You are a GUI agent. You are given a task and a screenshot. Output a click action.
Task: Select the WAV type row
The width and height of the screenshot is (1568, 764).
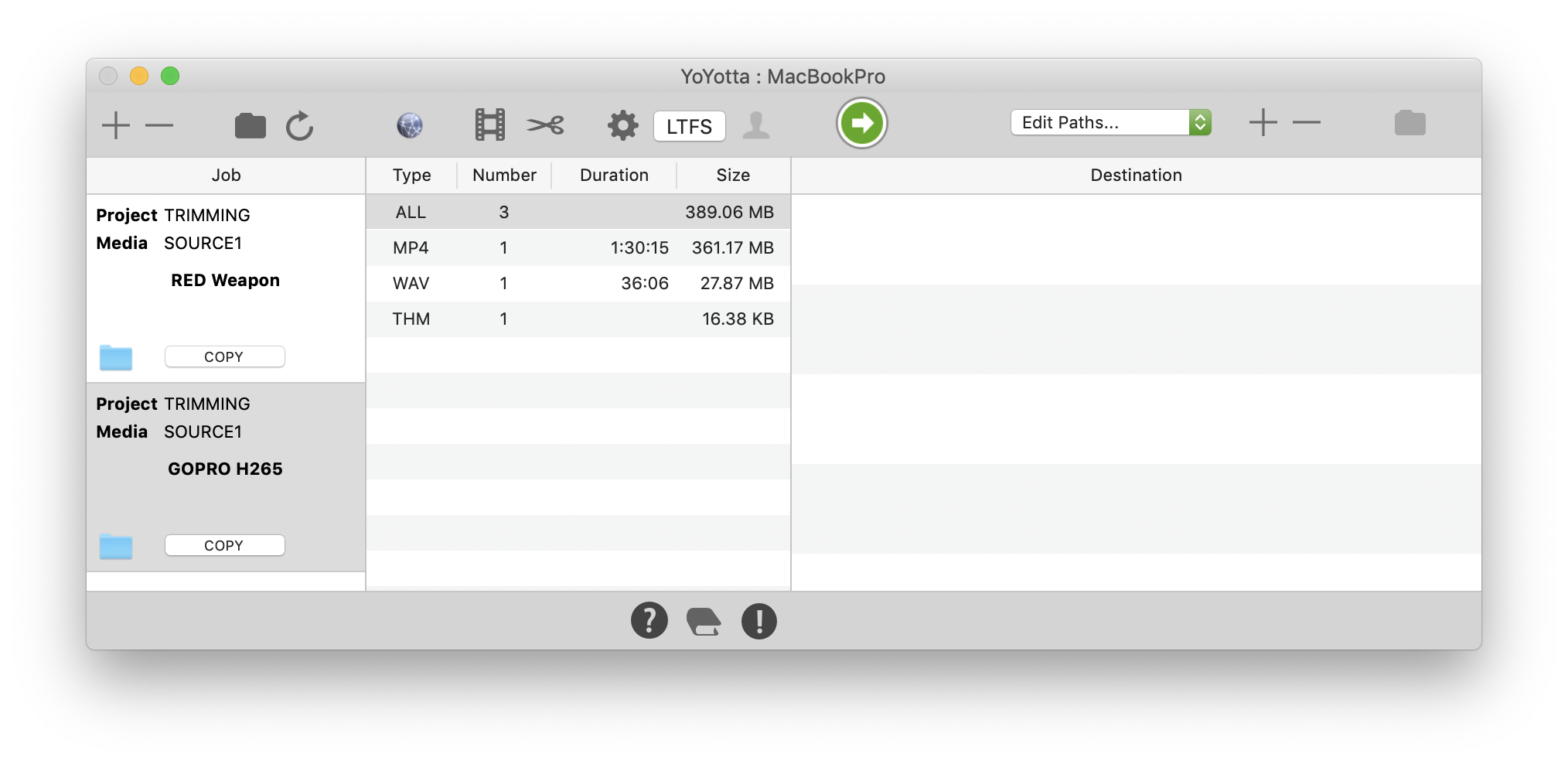pos(578,283)
